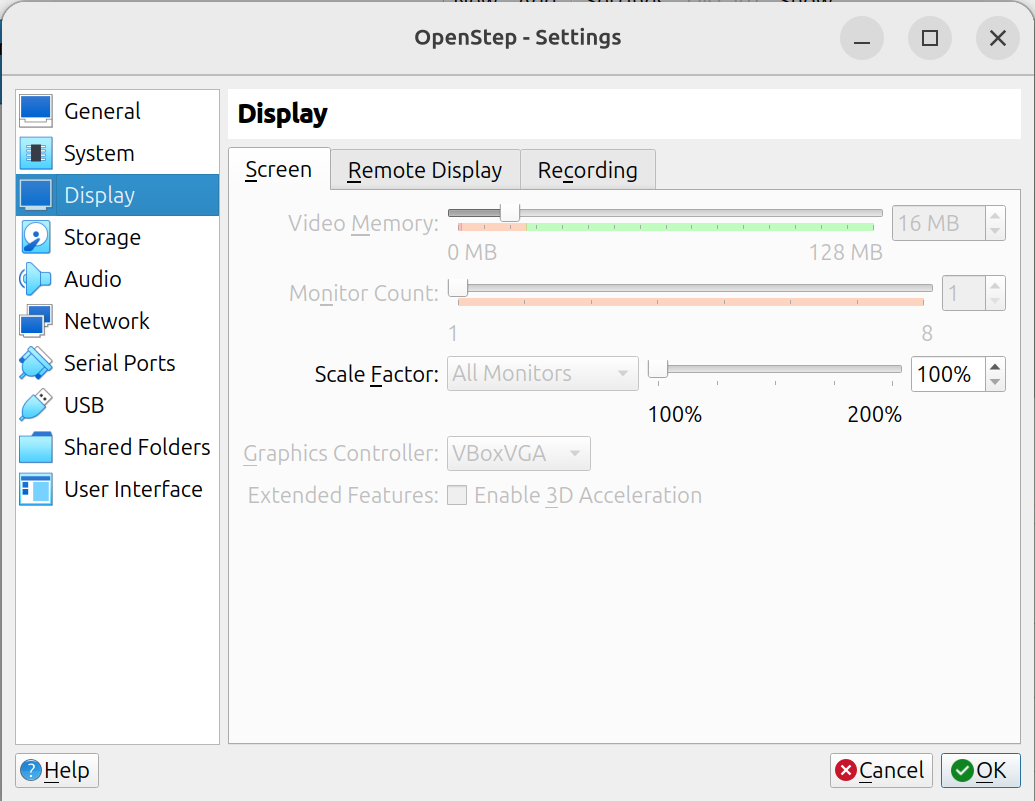Confirm settings with the OK button
This screenshot has height=801, width=1035.
pyautogui.click(x=980, y=770)
